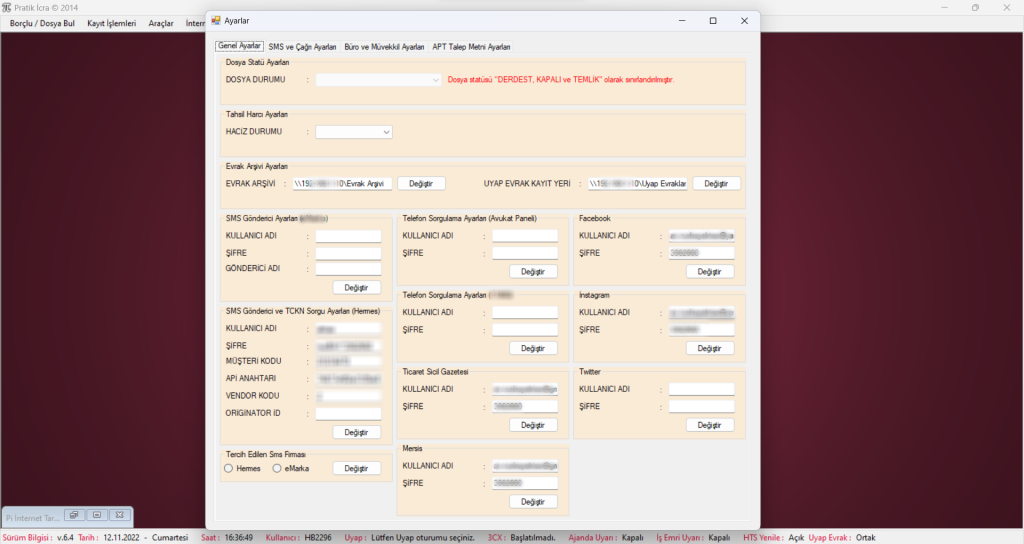Open the Kayıt İşlemleri menu
The image size is (1024, 544).
[x=111, y=23]
